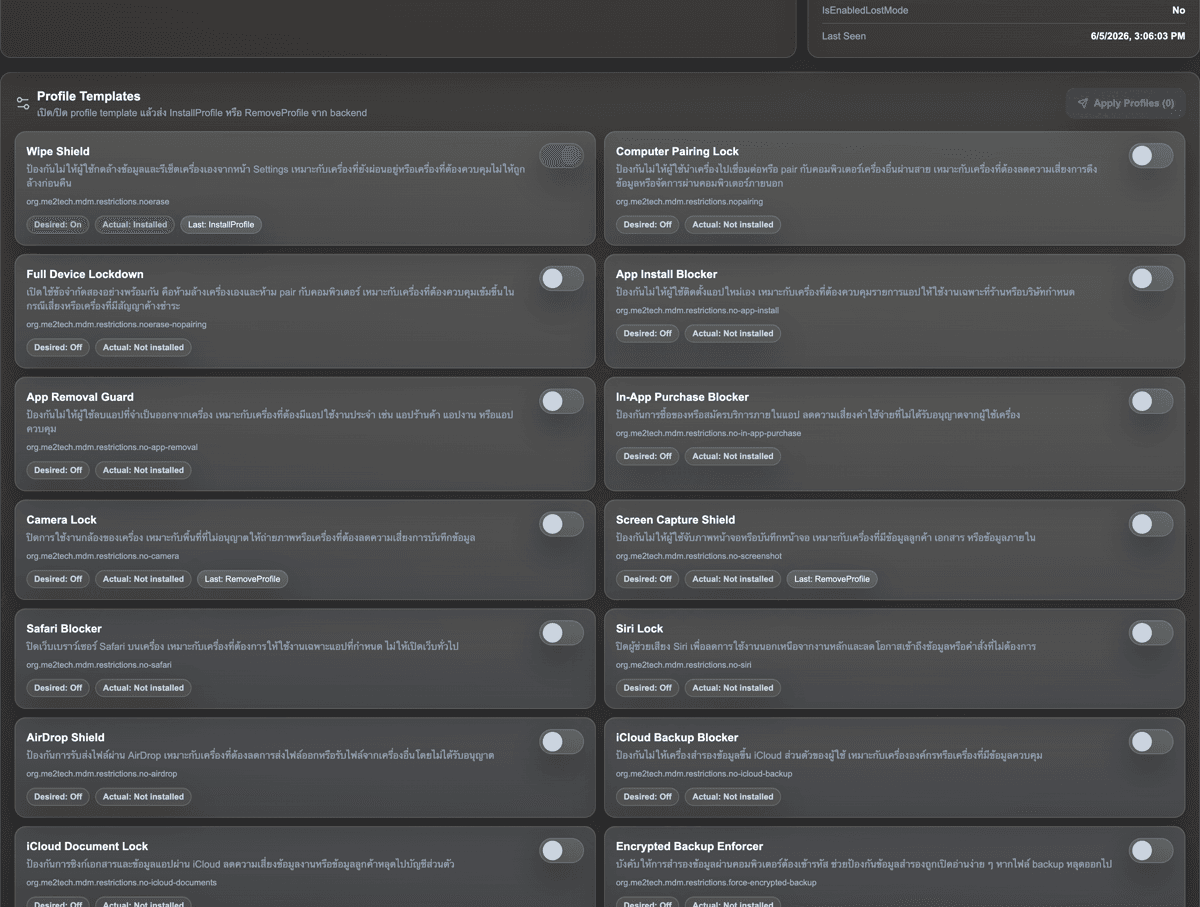Click the Profile Templates sliders icon
1200x907 pixels.
(23, 103)
